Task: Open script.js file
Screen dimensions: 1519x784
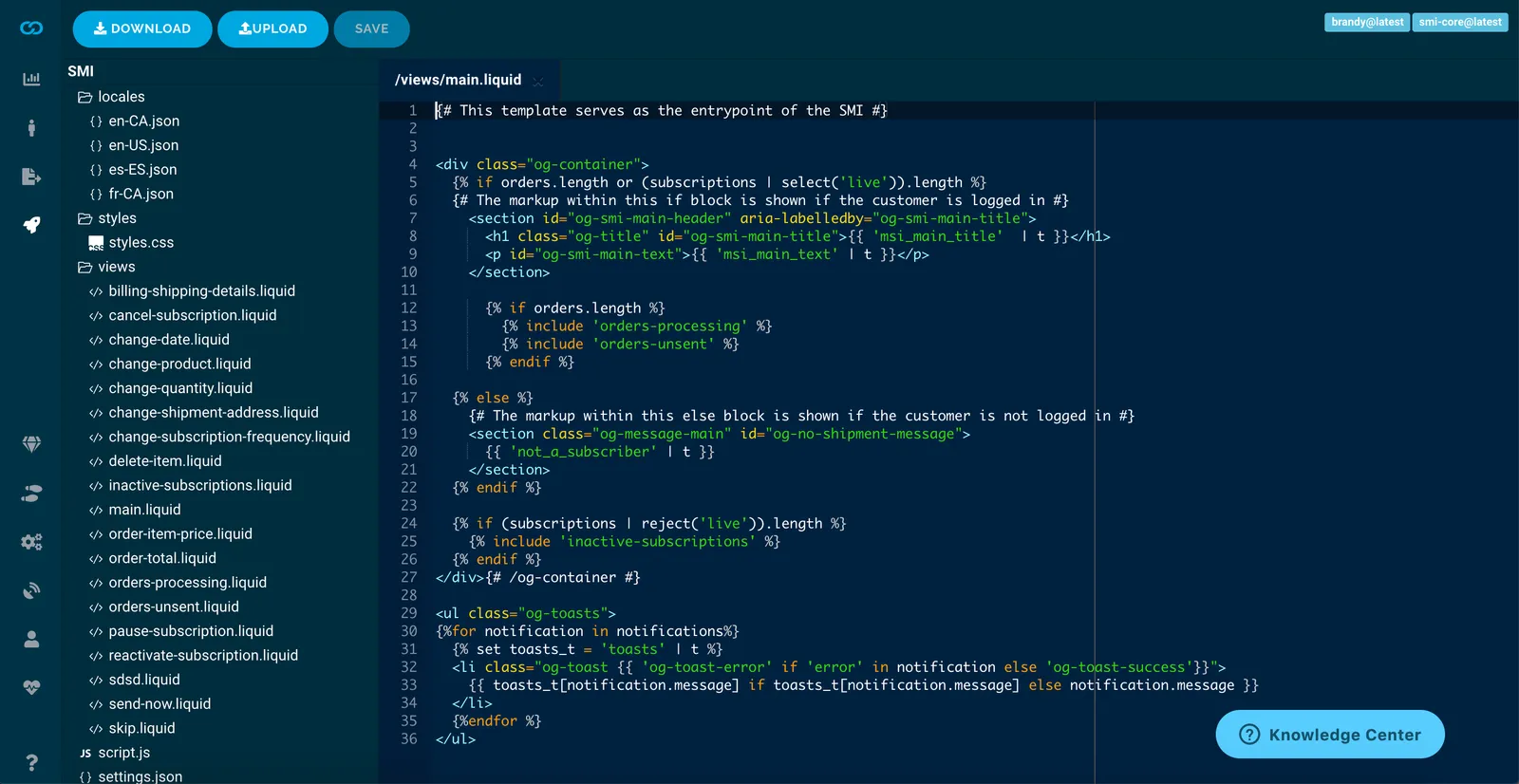Action: point(115,753)
